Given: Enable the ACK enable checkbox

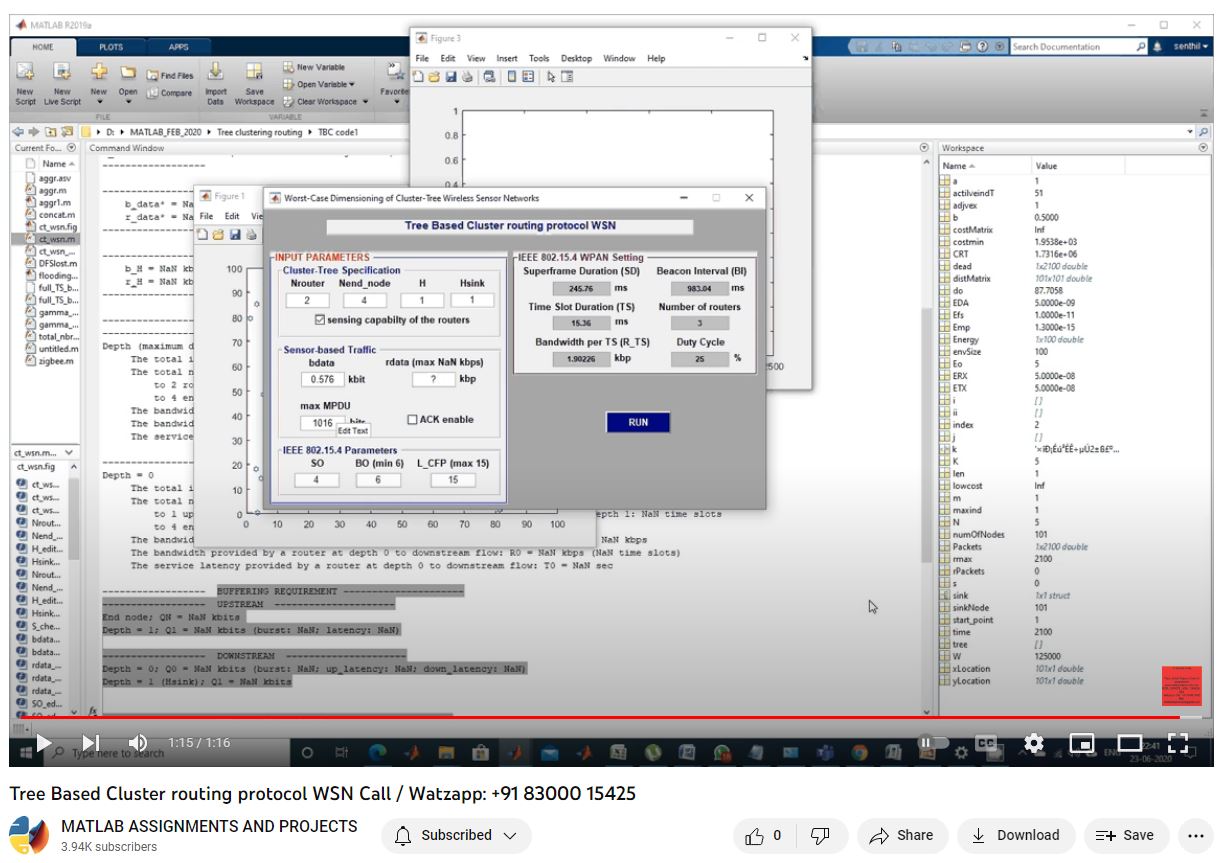Looking at the screenshot, I should point(412,420).
